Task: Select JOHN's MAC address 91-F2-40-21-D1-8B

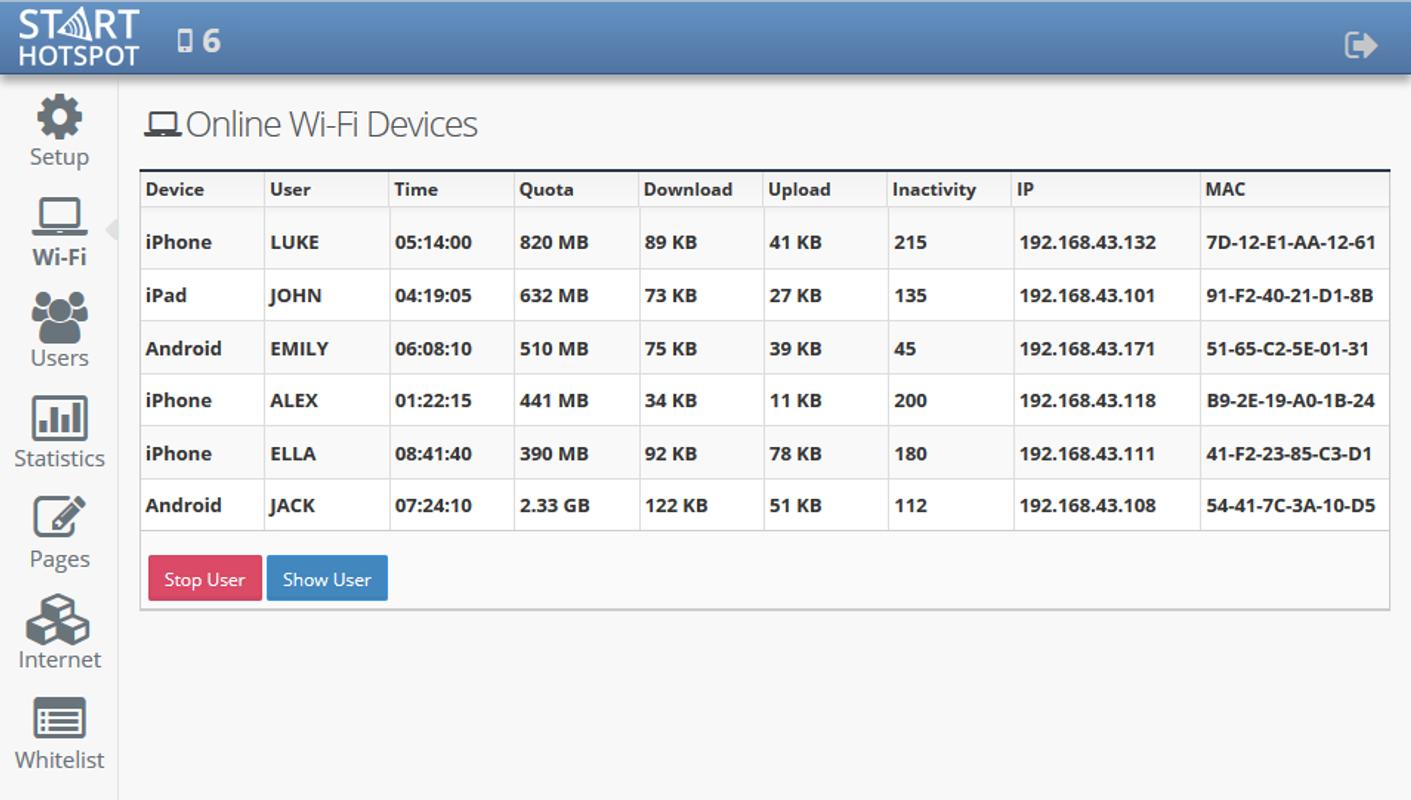Action: 1289,295
